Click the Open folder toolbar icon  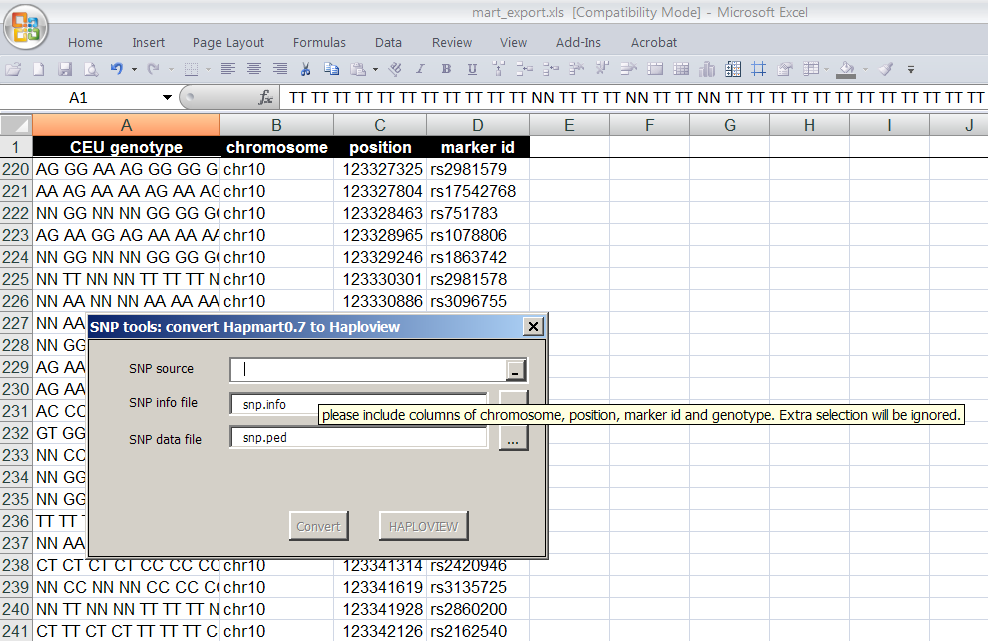pyautogui.click(x=13, y=69)
